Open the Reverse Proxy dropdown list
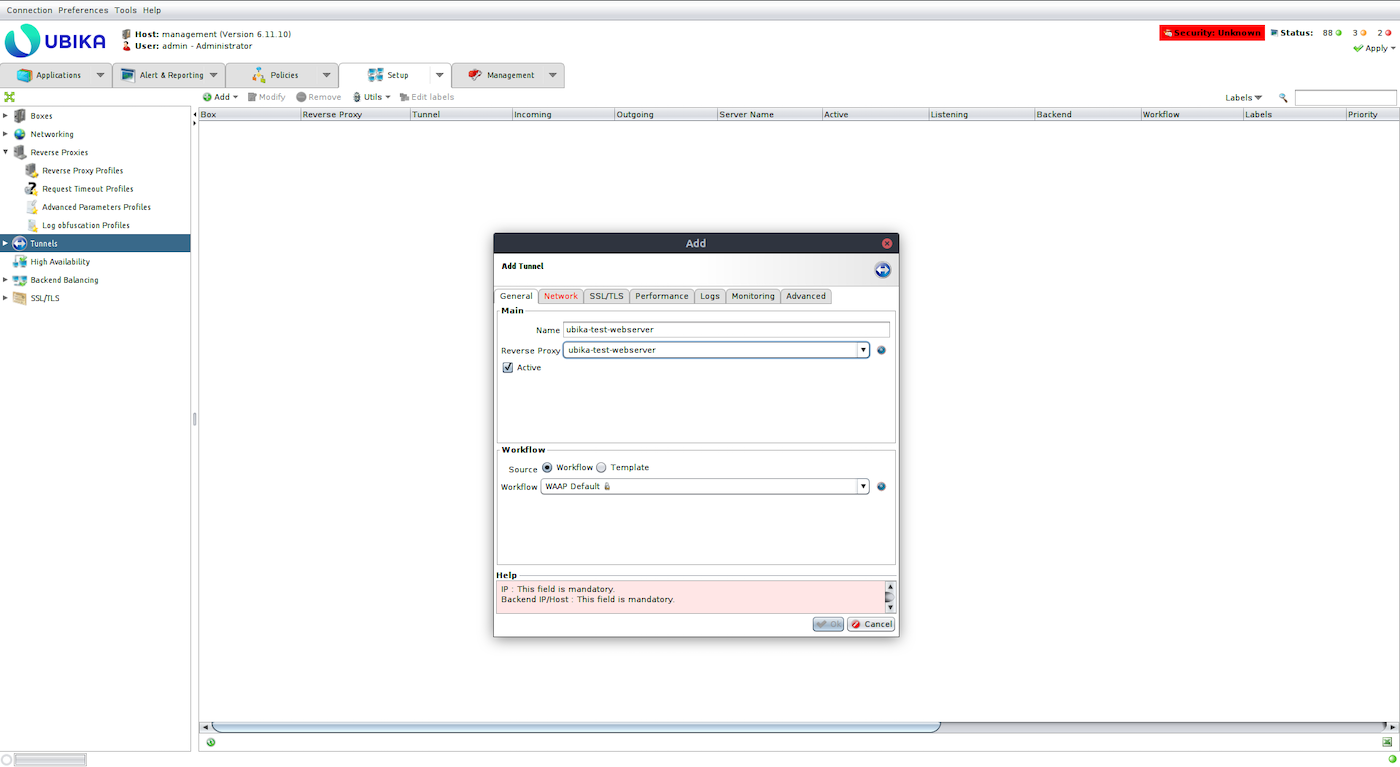Viewport: 1400px width, 767px height. click(862, 350)
